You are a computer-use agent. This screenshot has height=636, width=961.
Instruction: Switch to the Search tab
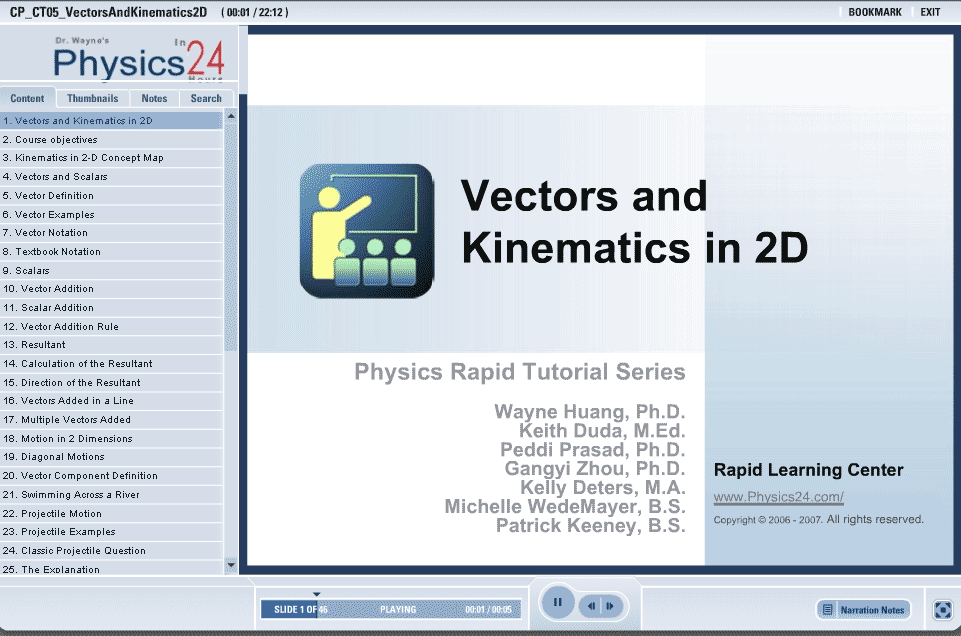click(206, 98)
